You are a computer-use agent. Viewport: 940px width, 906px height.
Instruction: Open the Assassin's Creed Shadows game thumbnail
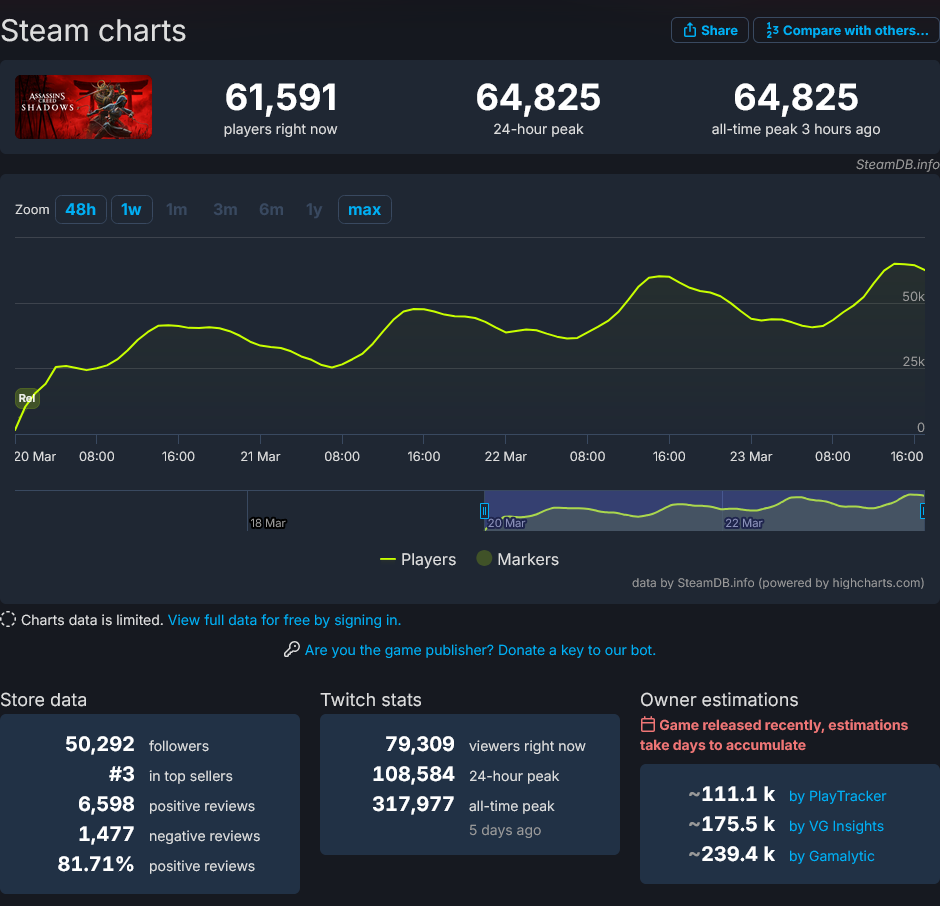[83, 107]
